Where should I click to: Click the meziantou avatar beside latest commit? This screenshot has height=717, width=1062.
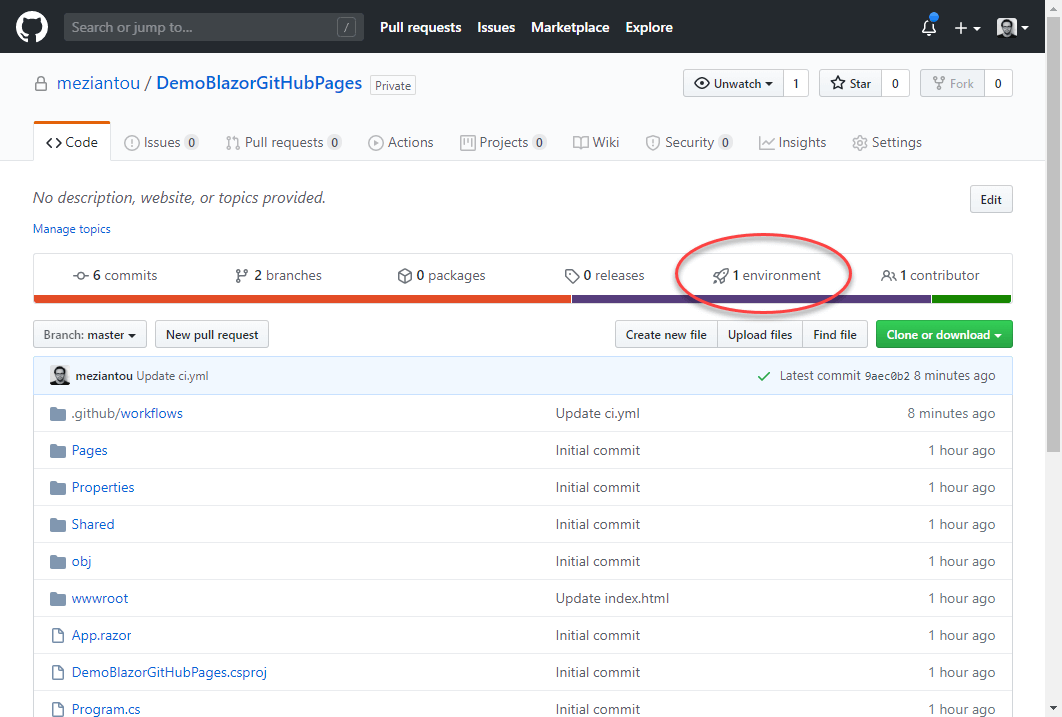click(60, 376)
